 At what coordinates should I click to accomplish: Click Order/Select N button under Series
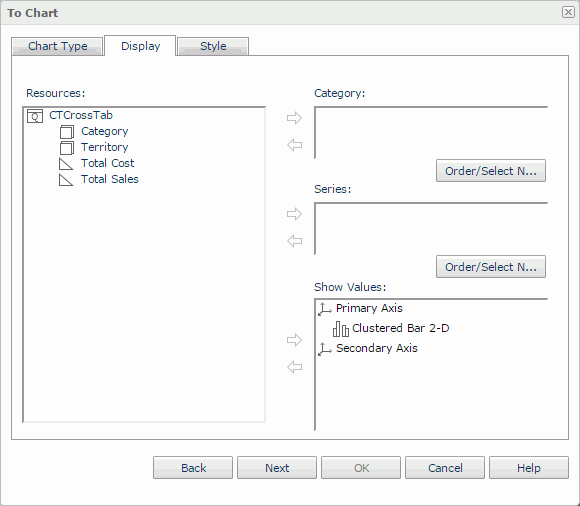(x=491, y=267)
